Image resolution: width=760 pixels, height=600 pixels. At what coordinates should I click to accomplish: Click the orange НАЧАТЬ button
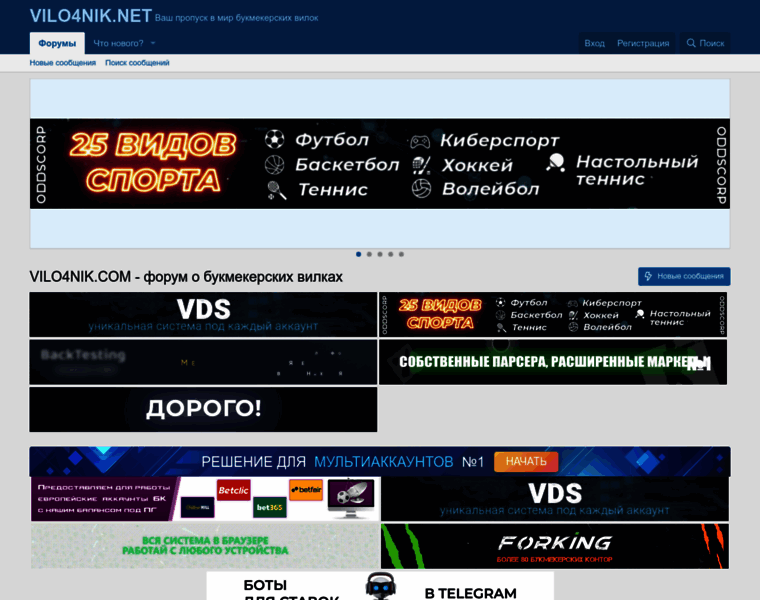pyautogui.click(x=526, y=461)
